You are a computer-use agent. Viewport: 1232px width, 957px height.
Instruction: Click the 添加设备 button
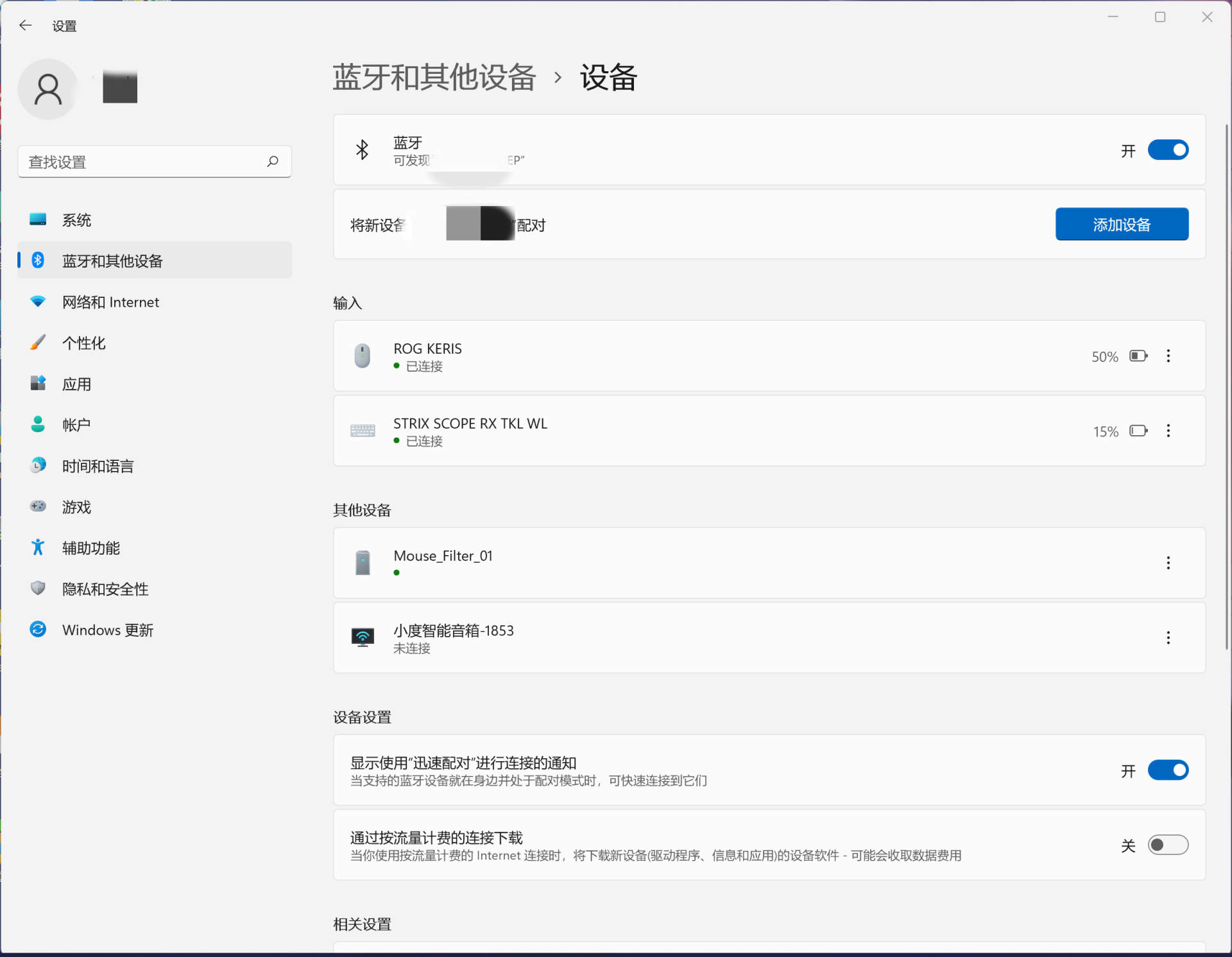pos(1122,224)
